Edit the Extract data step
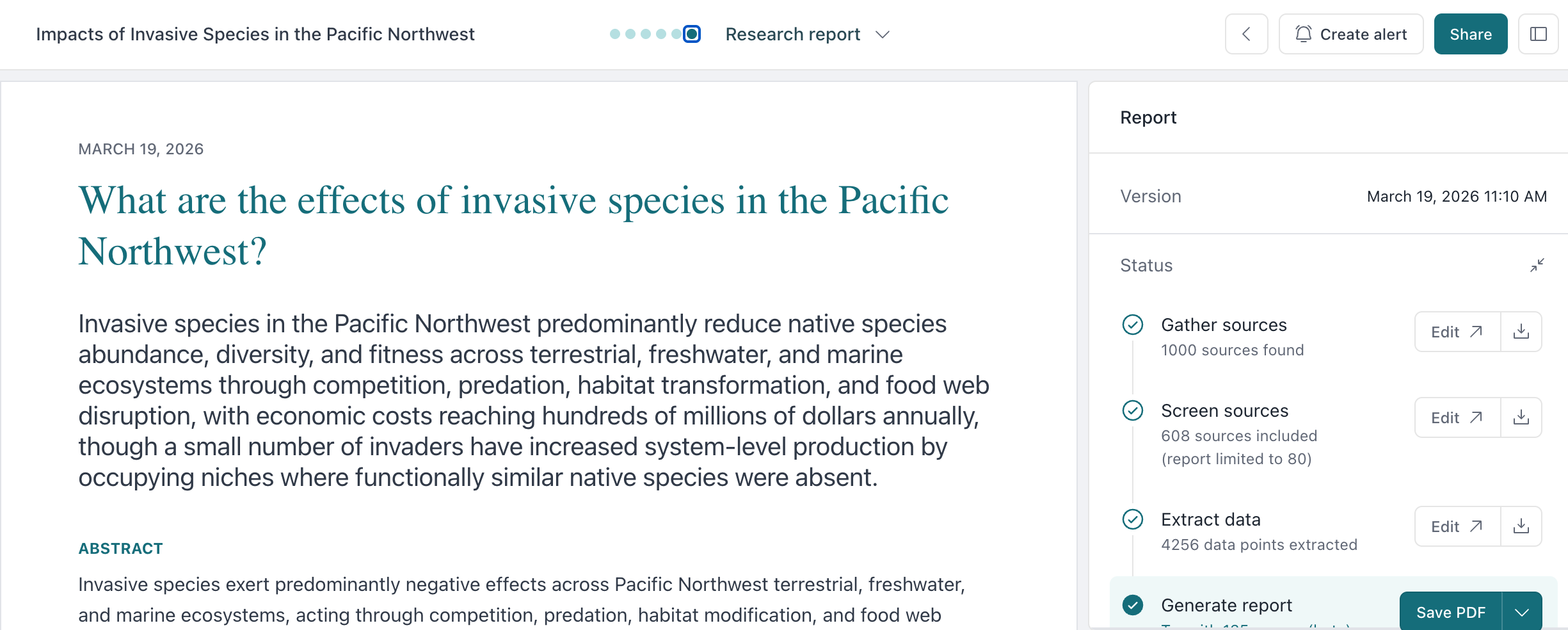The image size is (1568, 630). coord(1457,526)
